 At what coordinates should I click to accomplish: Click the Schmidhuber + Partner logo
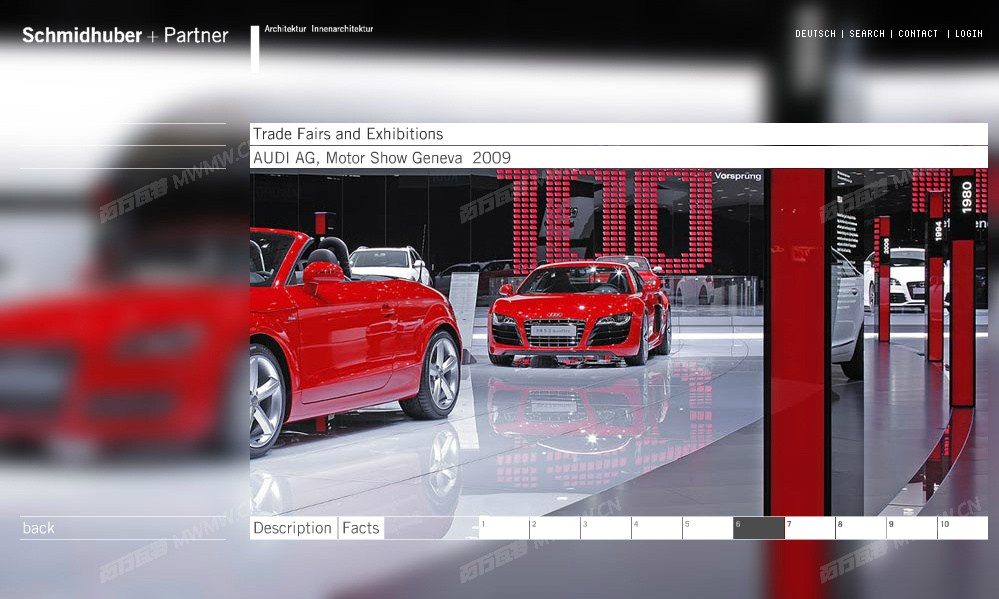125,35
